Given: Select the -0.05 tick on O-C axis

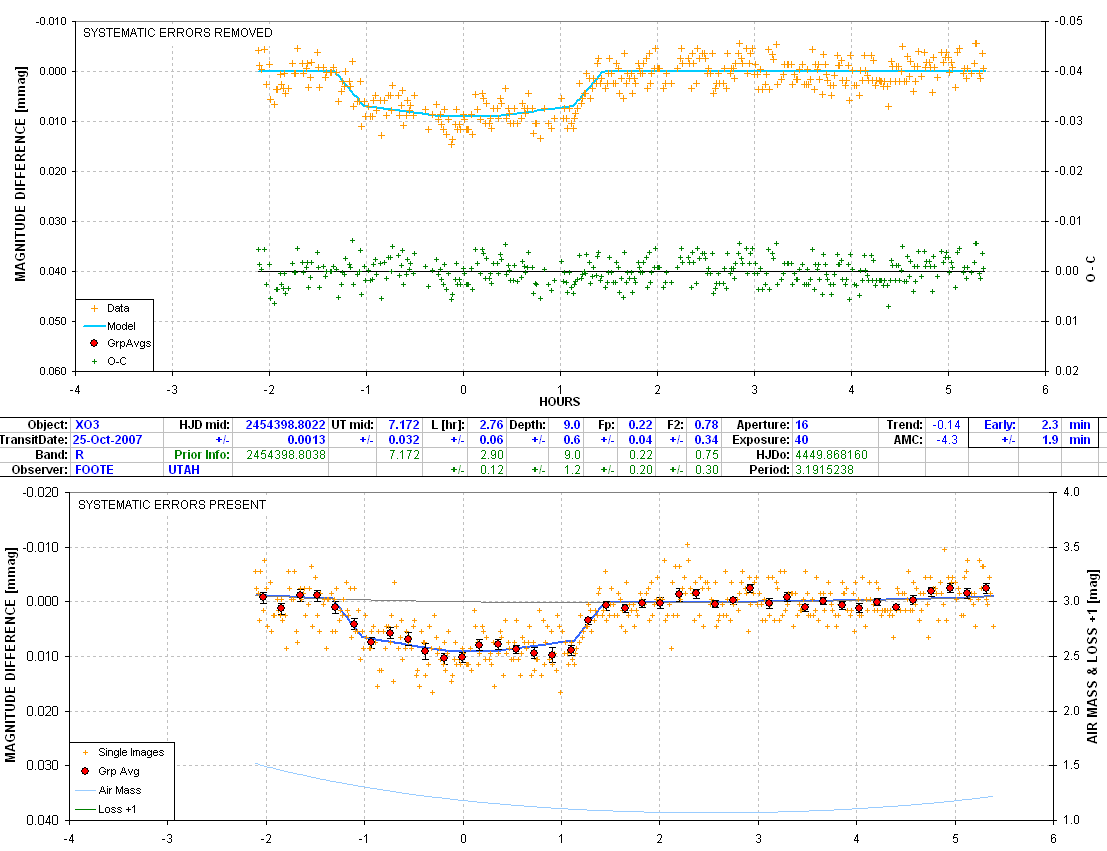Looking at the screenshot, I should click(1068, 21).
